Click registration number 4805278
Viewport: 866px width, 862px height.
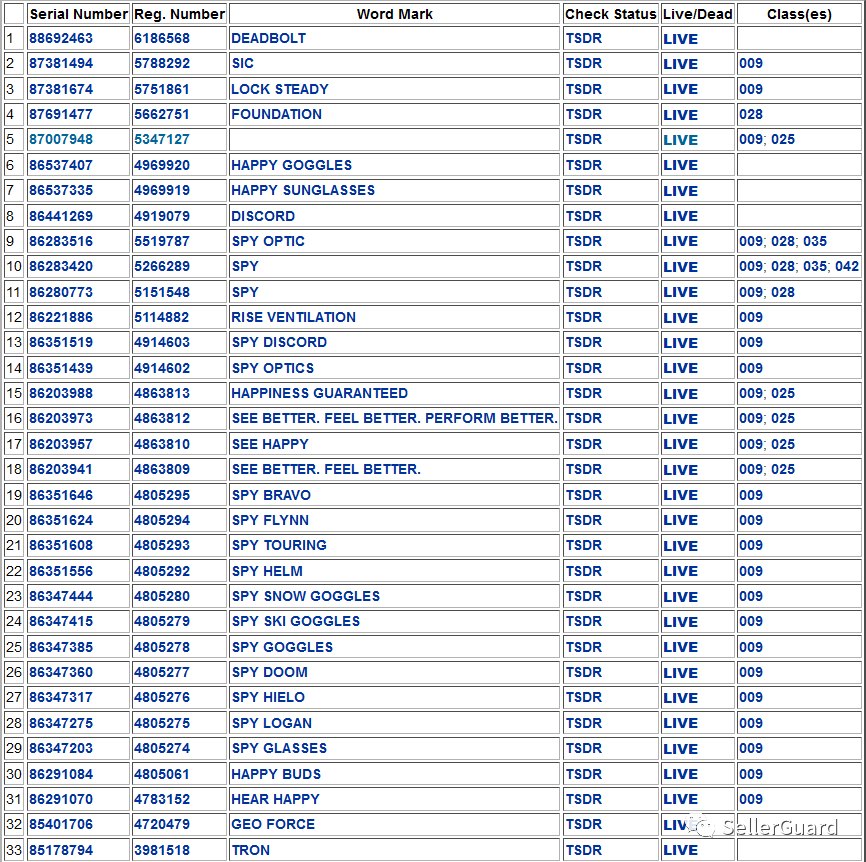162,647
